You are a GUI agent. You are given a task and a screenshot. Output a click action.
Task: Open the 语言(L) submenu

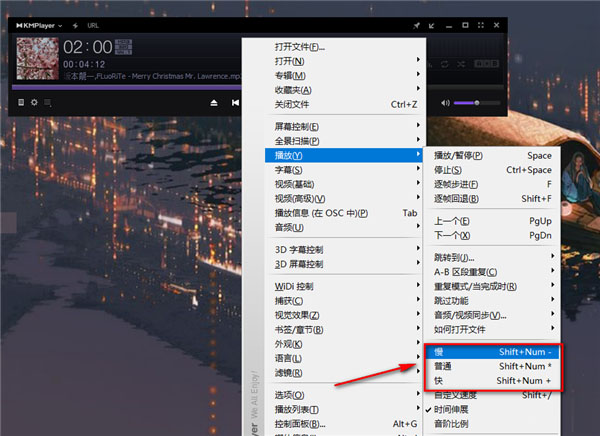tap(345, 358)
